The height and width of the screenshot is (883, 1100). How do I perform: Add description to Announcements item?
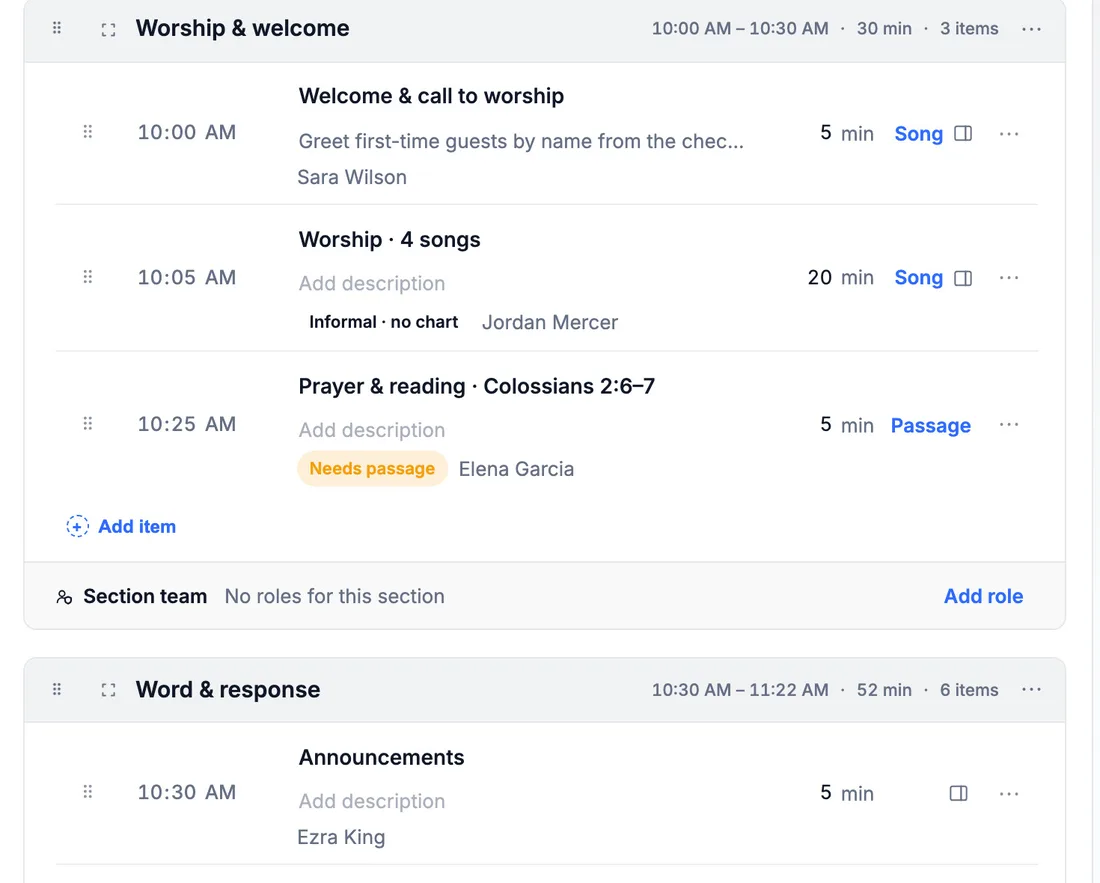tap(372, 801)
